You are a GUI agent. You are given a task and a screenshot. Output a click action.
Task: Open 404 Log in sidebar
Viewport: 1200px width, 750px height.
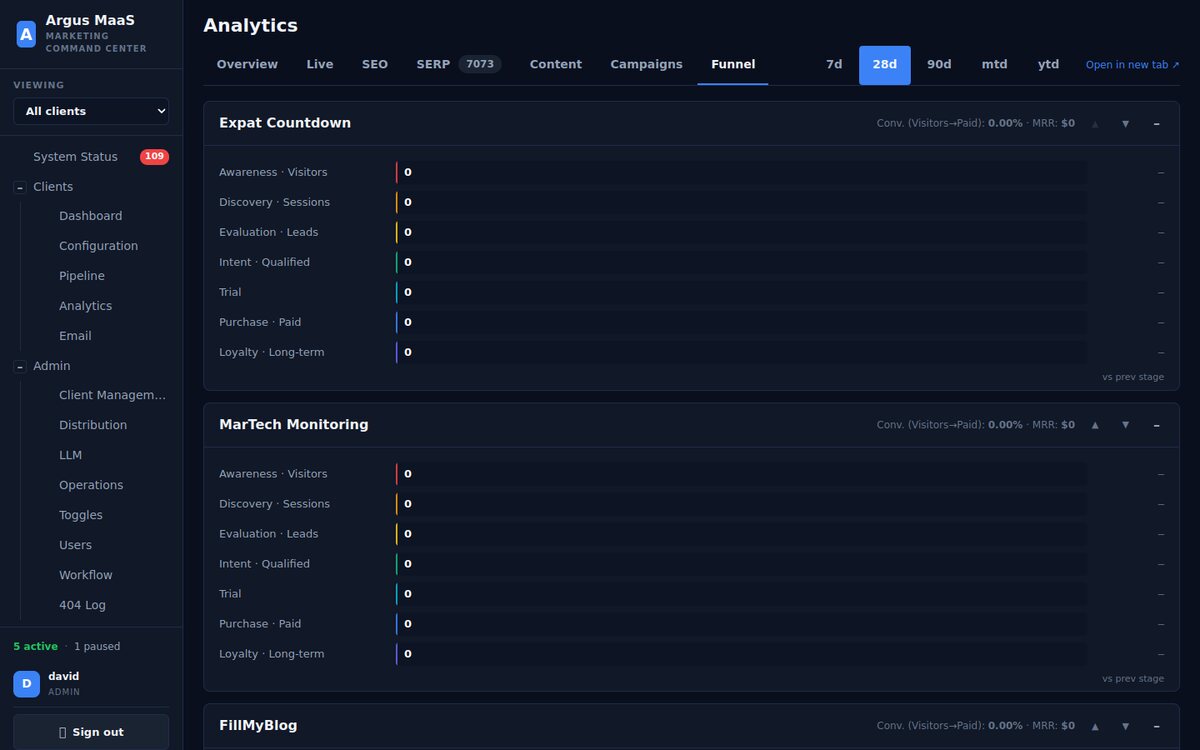point(82,605)
